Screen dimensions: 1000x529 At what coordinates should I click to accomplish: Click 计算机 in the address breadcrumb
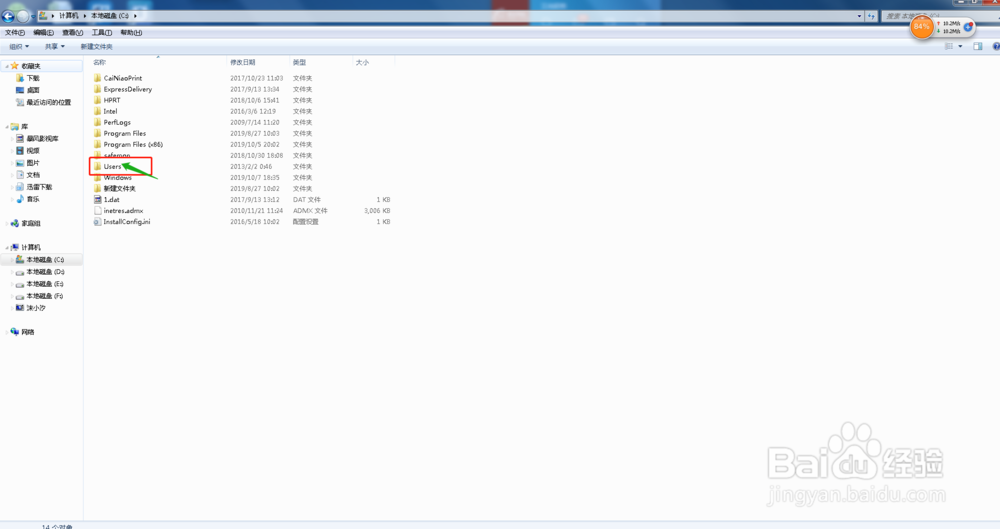(x=68, y=15)
